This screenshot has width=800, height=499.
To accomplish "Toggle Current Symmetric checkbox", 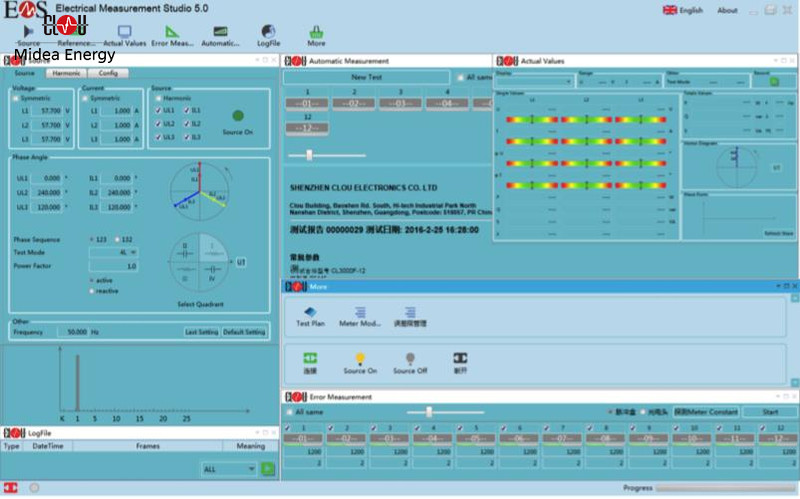I will coord(85,98).
